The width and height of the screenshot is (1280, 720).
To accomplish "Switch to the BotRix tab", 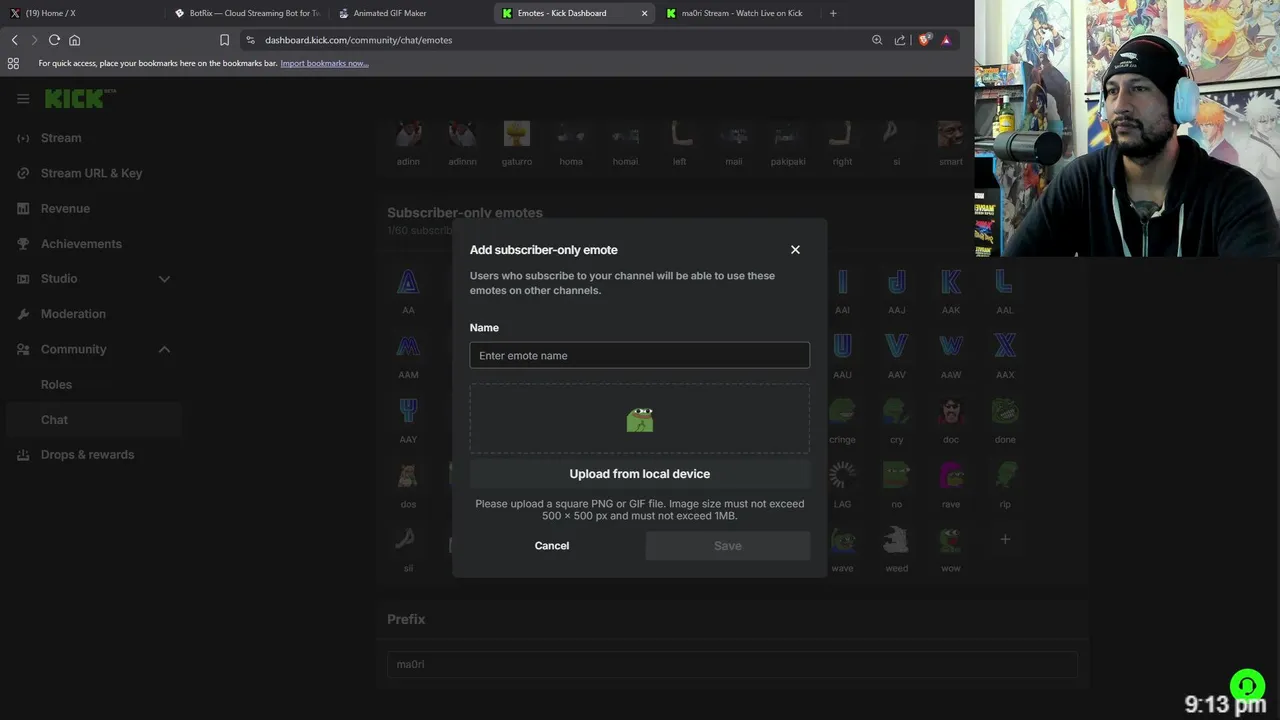I will pos(248,13).
